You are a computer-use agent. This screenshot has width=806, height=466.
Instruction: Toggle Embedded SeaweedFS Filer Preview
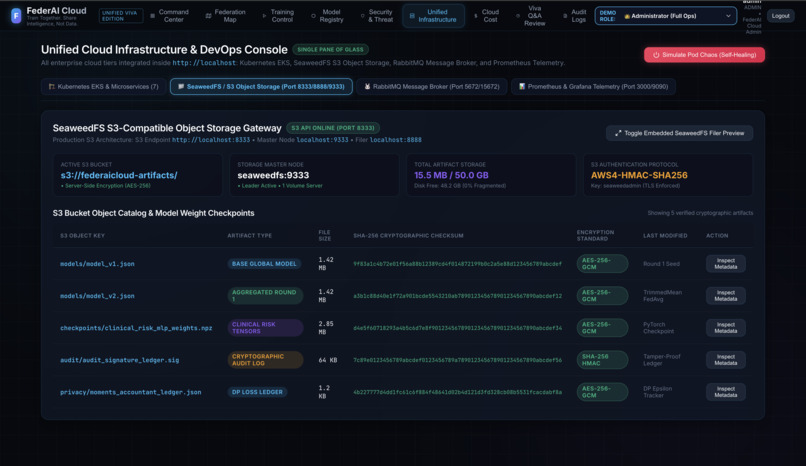tap(679, 133)
